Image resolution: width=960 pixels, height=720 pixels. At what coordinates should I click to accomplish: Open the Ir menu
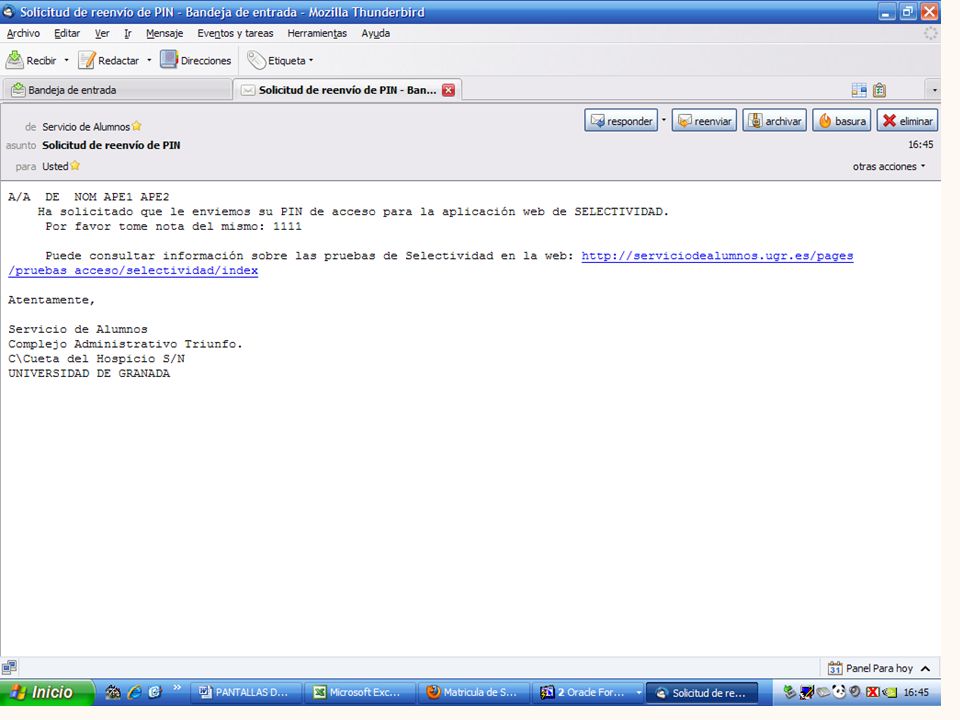(x=127, y=33)
